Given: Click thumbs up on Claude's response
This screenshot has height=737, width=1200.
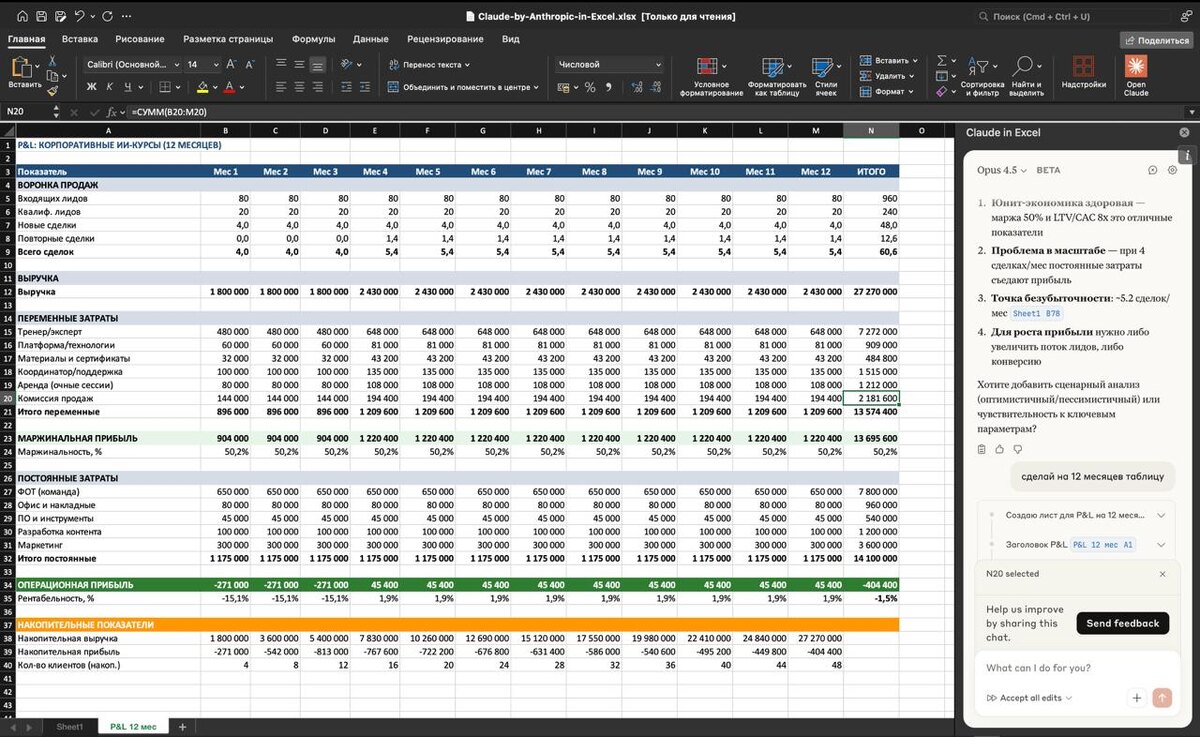Looking at the screenshot, I should point(1000,449).
